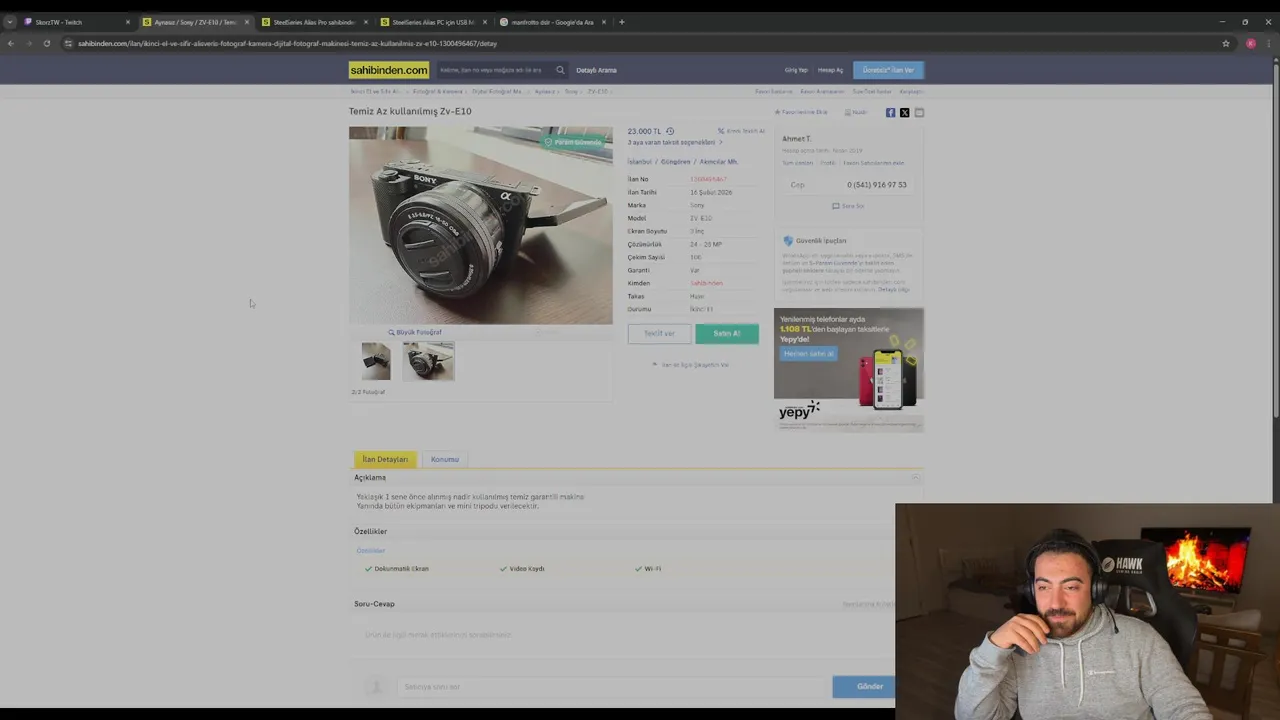Click Soru Sor message link
The width and height of the screenshot is (1280, 720).
pyautogui.click(x=848, y=206)
